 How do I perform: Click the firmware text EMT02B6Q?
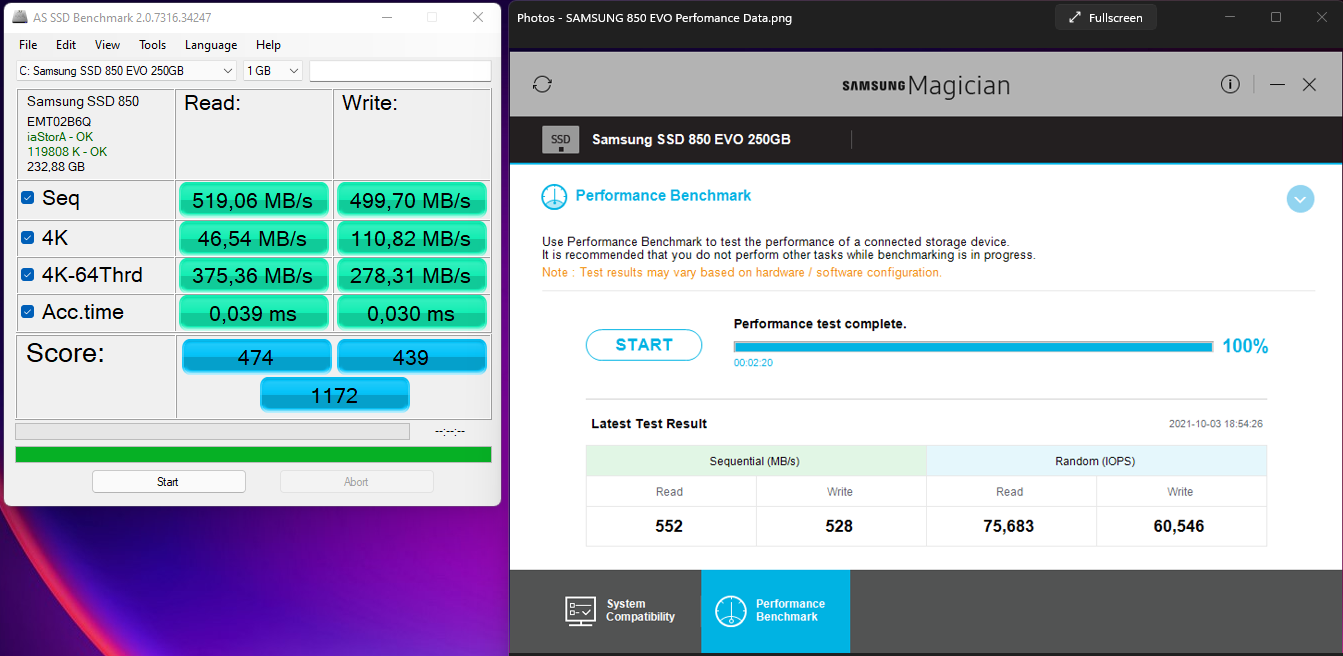coord(59,122)
